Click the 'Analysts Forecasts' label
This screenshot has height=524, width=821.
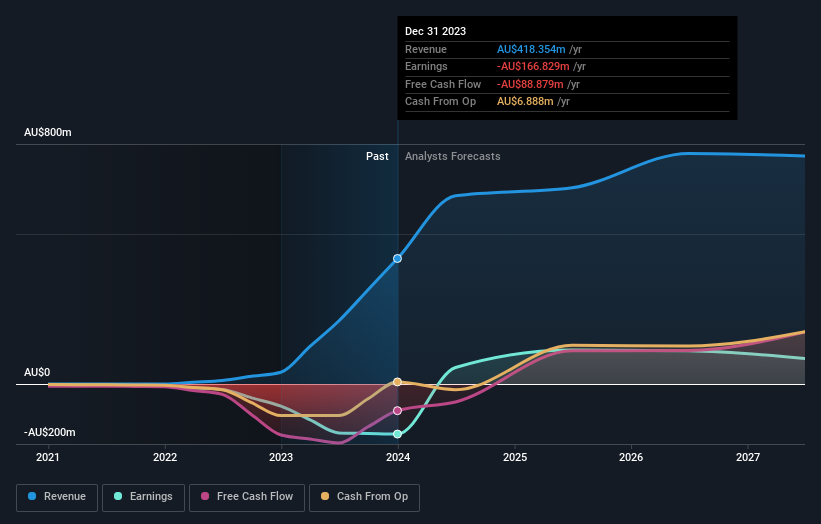[x=452, y=157]
